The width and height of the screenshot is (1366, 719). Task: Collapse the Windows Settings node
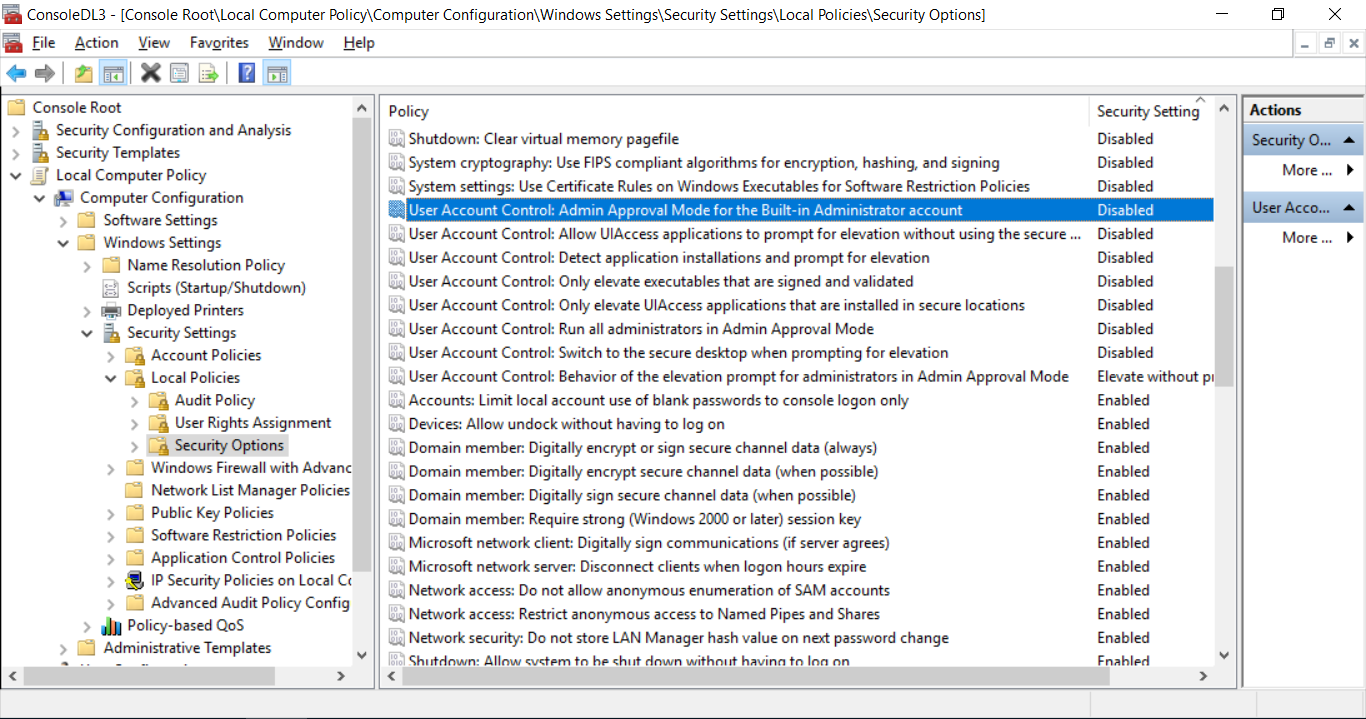point(64,243)
